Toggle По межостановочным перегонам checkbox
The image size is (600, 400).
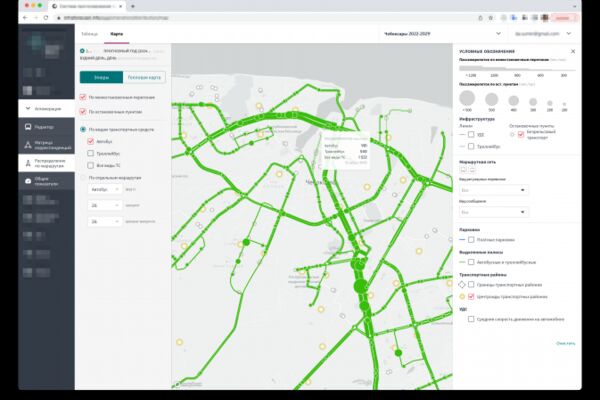pos(83,97)
